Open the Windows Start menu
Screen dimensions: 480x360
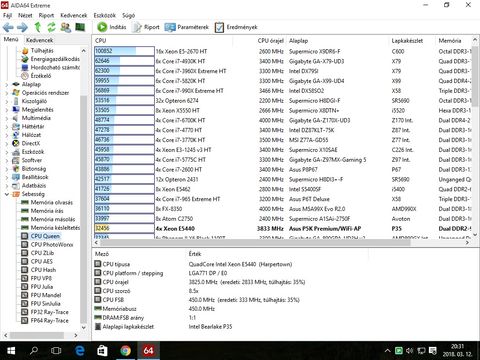pos(11,351)
